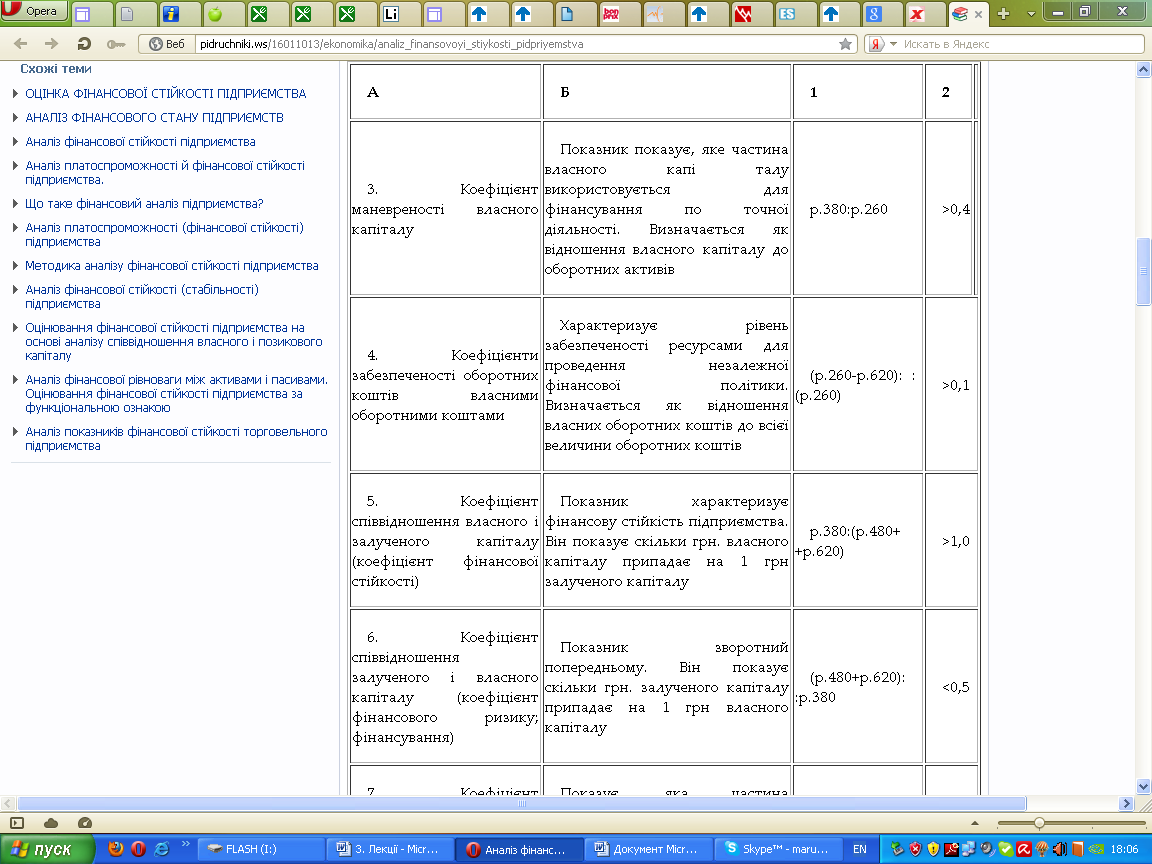
Task: Click the EN language indicator
Action: coord(860,849)
